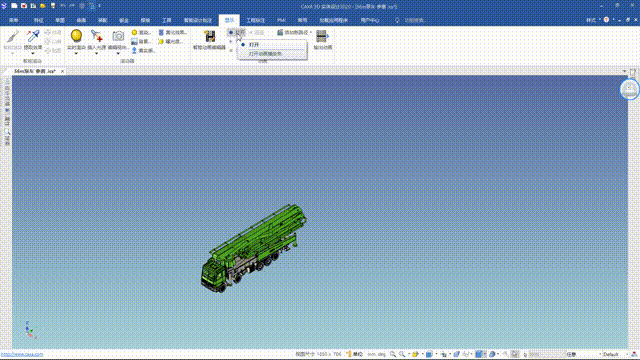Switch to the PMI ribbon tab
The height and width of the screenshot is (360, 640).
click(x=281, y=20)
